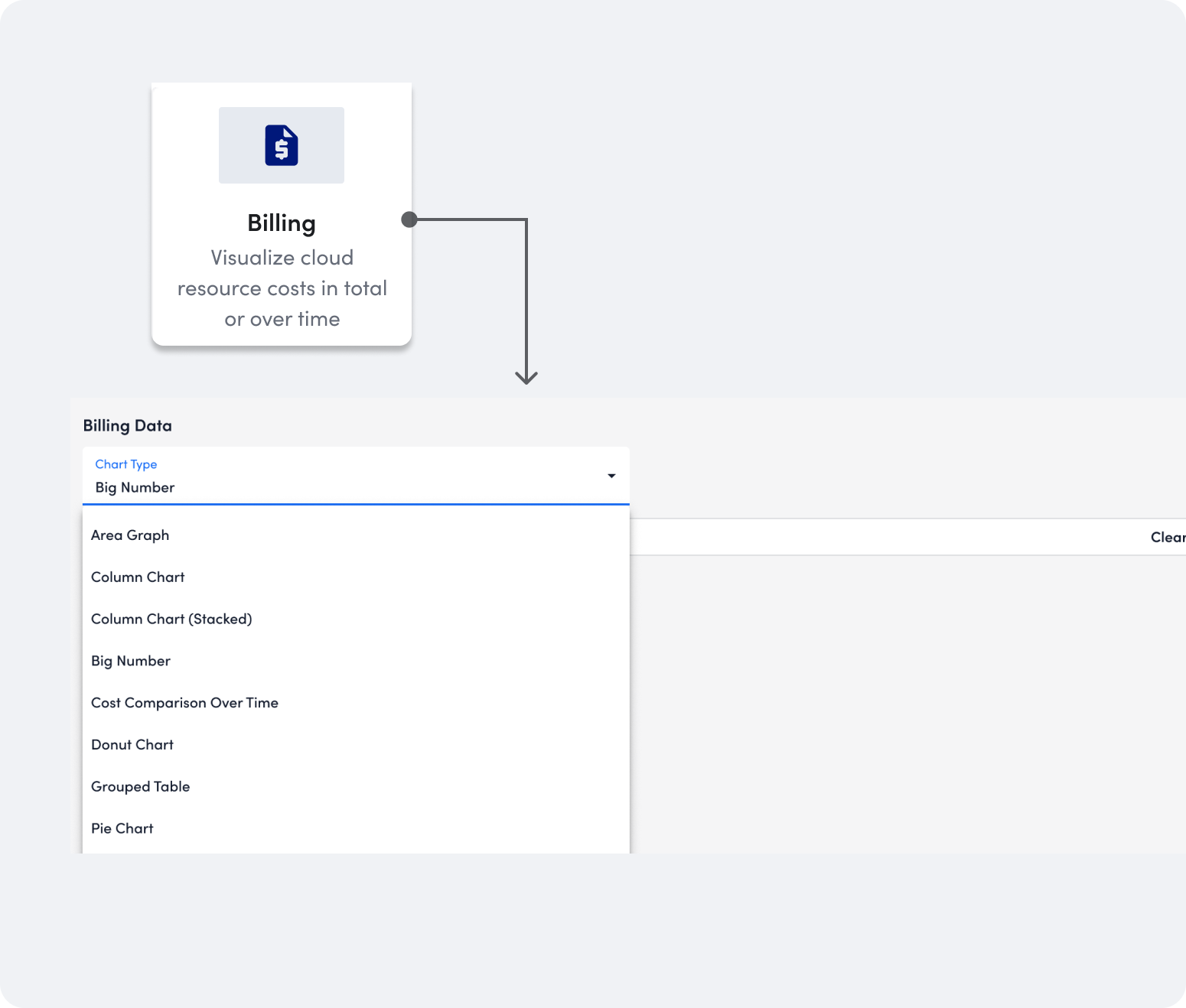Open the Billing card titled Billing
Viewport: 1186px width, 1008px height.
click(x=282, y=214)
